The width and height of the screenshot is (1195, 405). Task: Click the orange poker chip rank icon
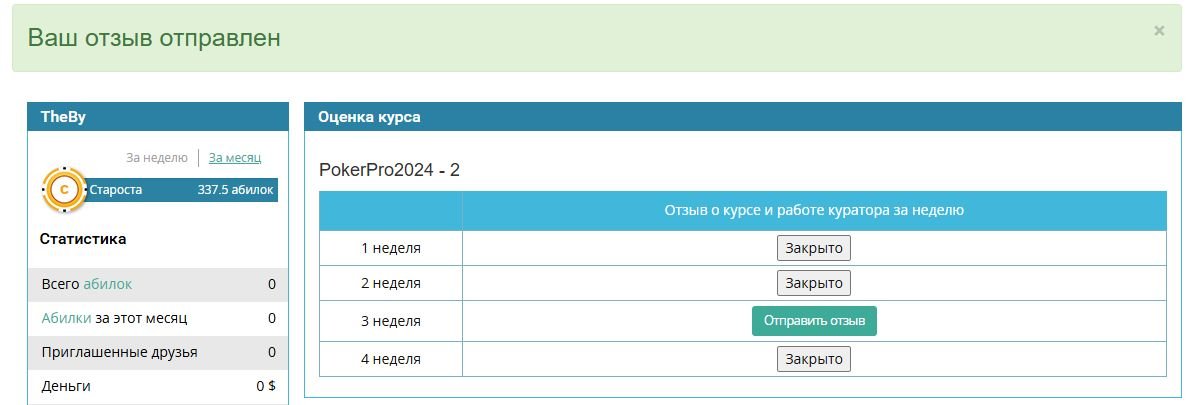(65, 190)
